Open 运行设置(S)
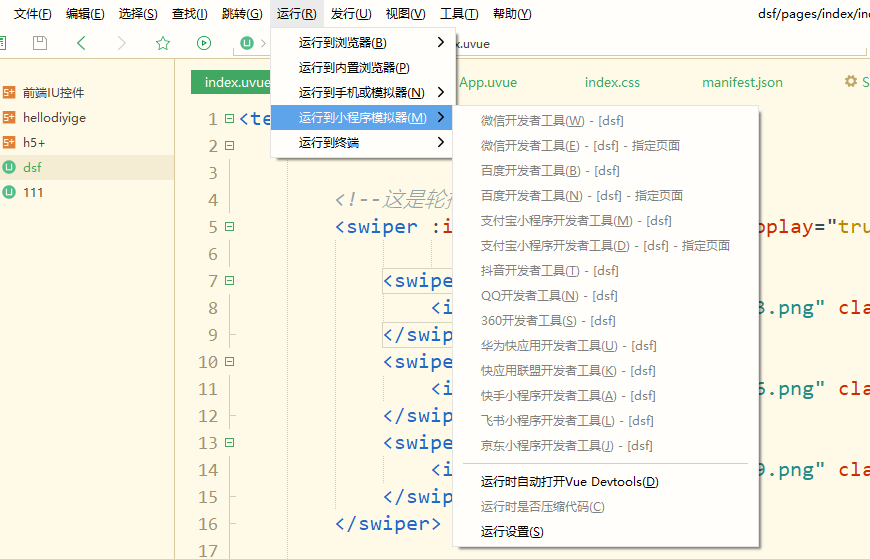The image size is (870, 559). tap(606, 531)
